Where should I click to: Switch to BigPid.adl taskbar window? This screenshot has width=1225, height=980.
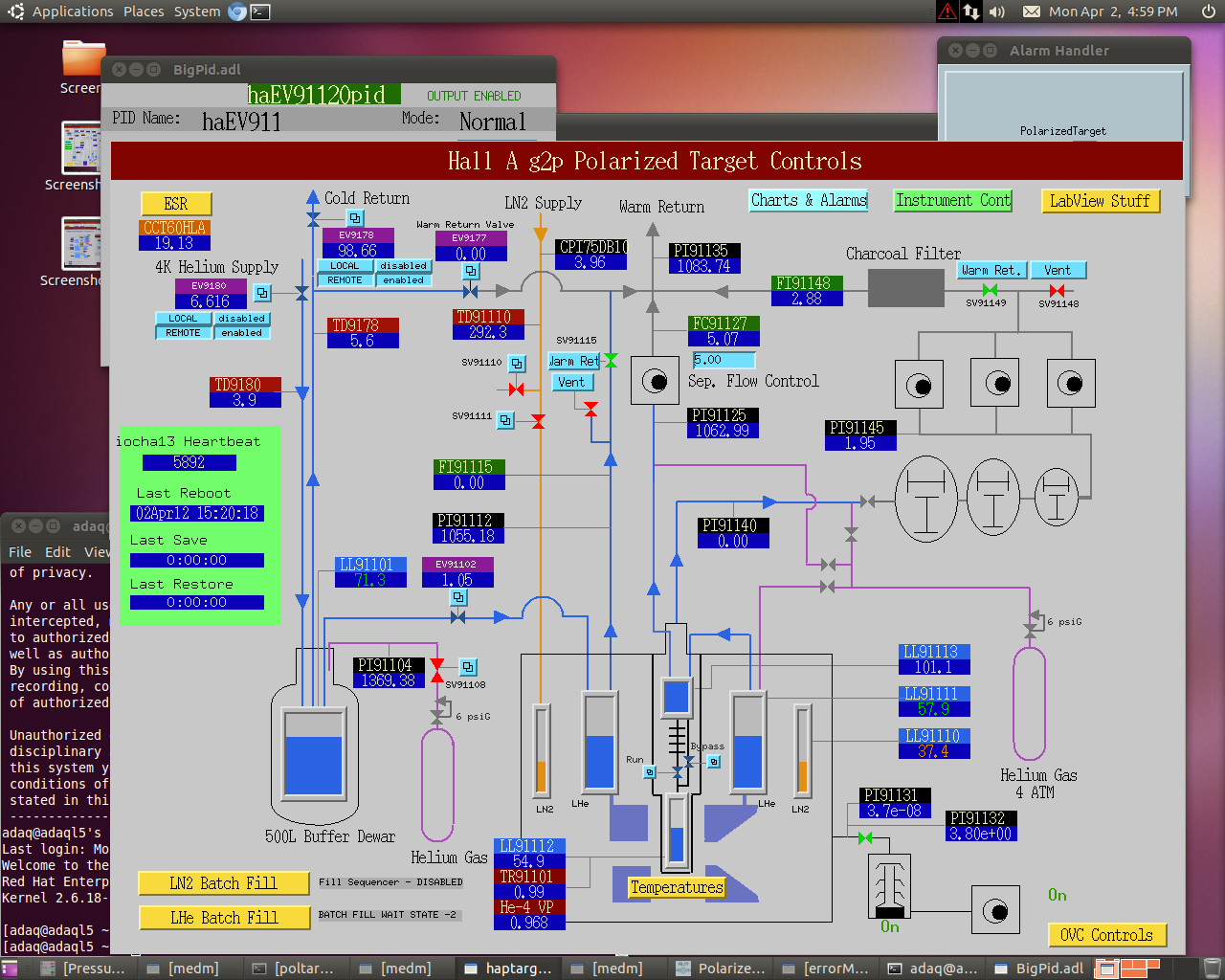(1039, 969)
